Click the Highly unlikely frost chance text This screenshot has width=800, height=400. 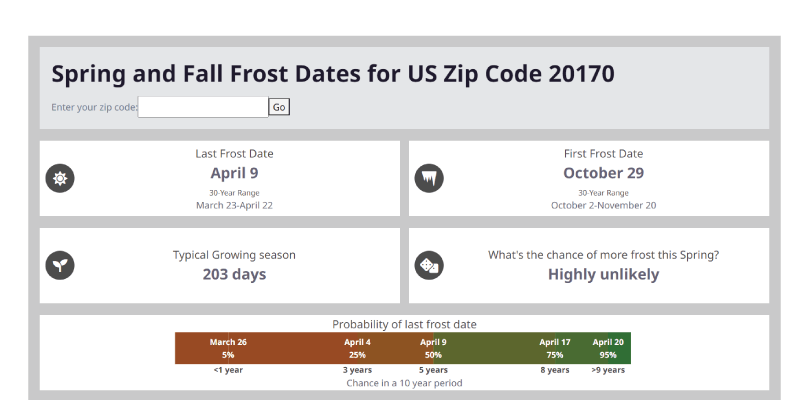click(x=604, y=274)
